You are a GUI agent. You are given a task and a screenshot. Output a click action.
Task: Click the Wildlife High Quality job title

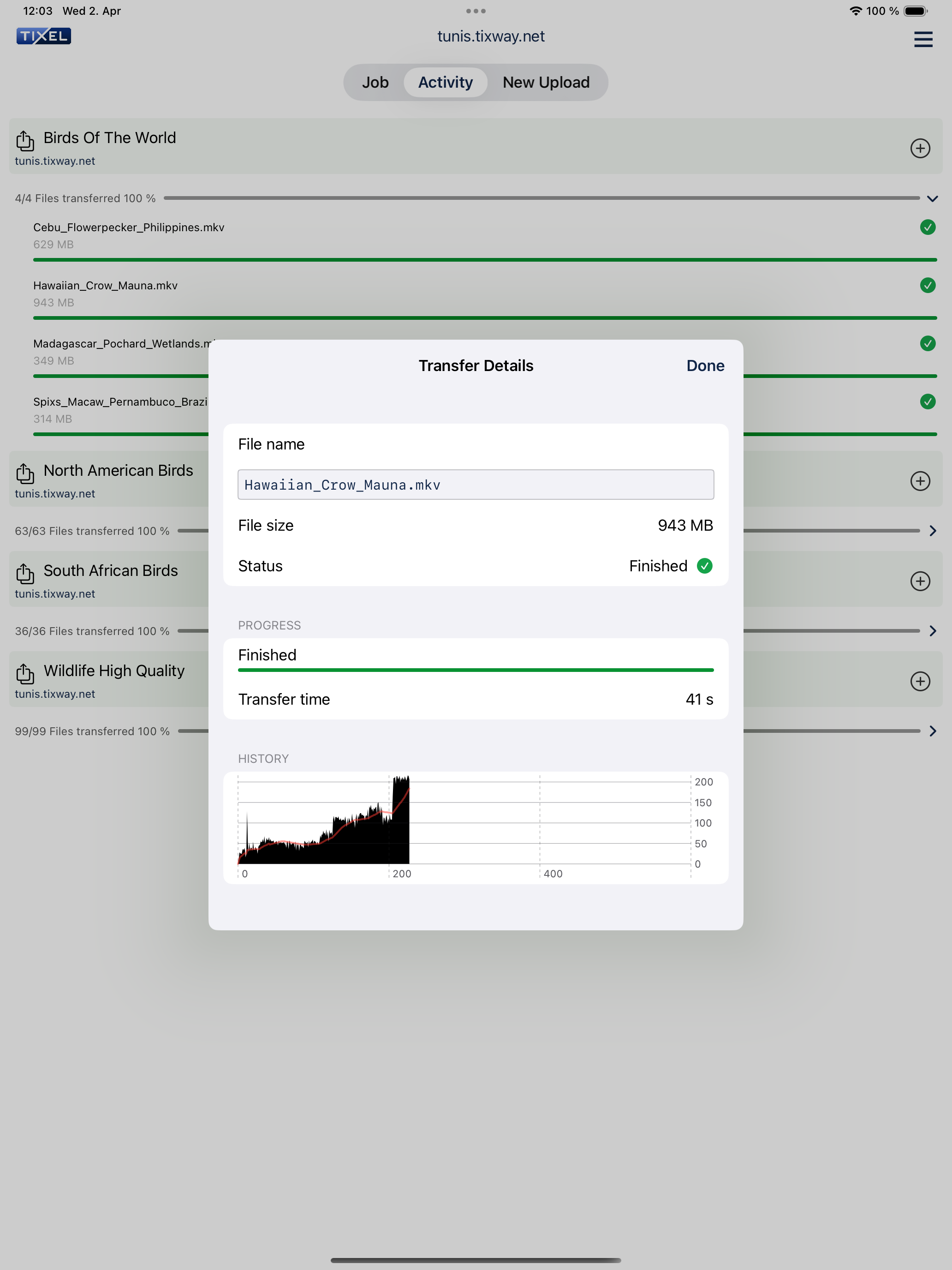114,671
